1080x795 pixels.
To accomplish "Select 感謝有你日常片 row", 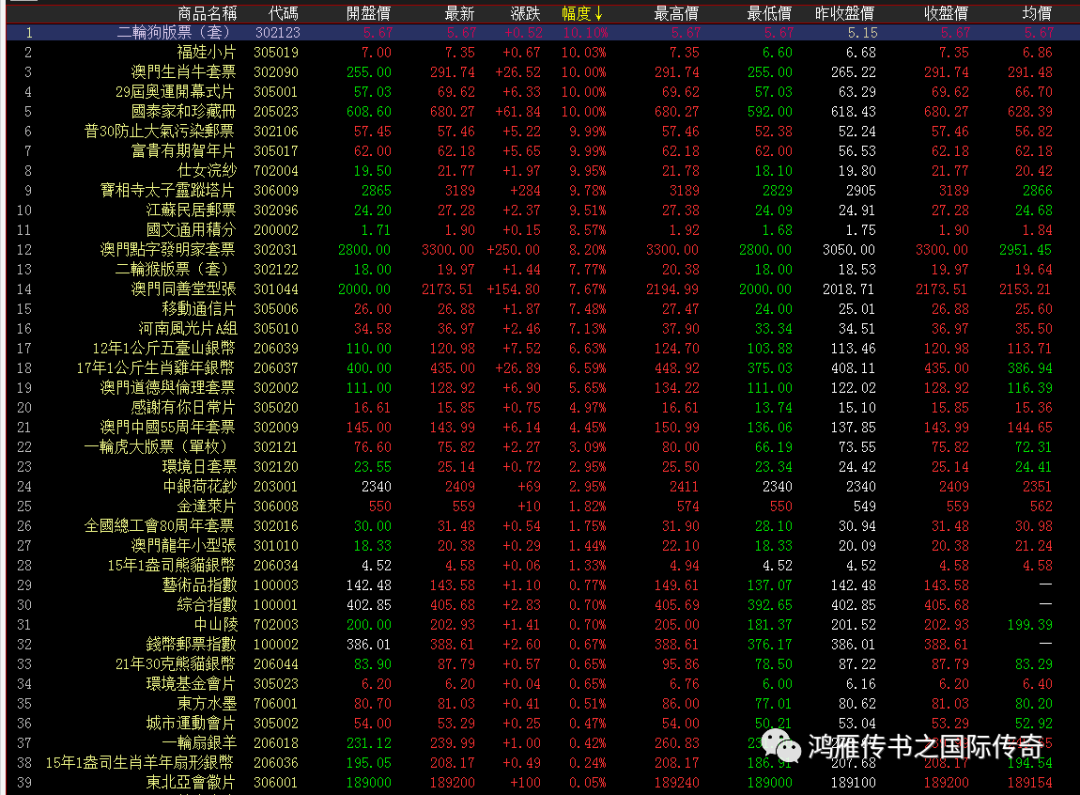I will point(543,408).
